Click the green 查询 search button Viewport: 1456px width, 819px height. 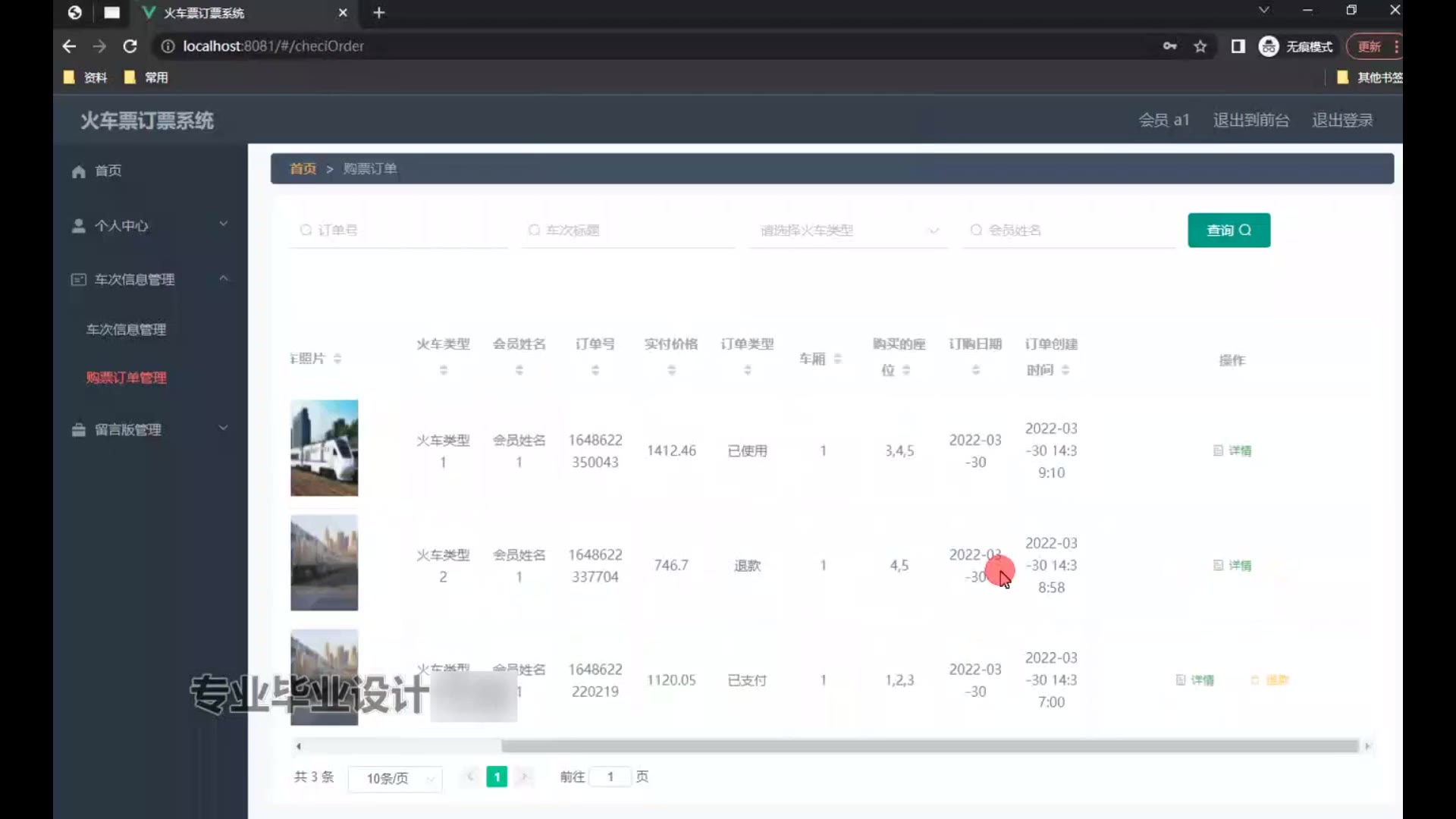1228,231
